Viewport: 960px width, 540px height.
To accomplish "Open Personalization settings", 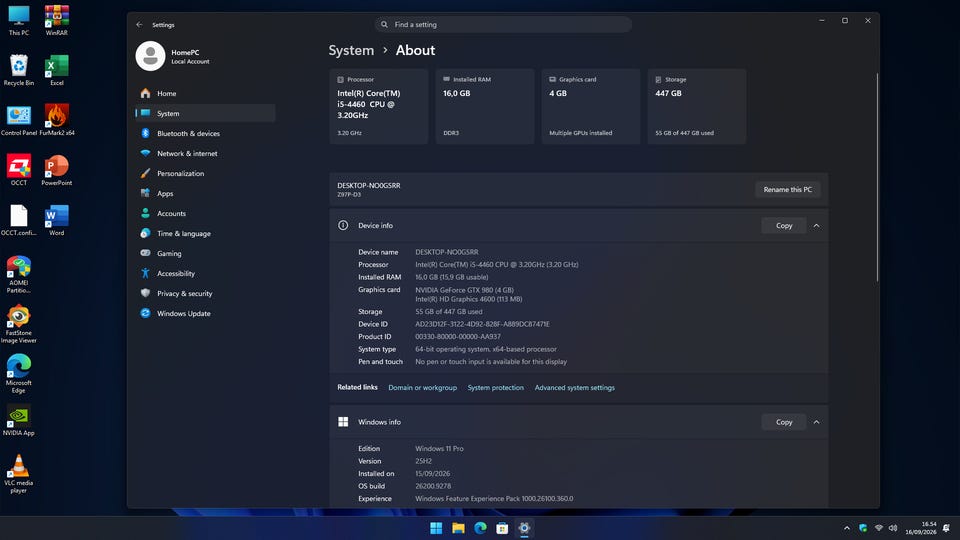I will (x=205, y=173).
